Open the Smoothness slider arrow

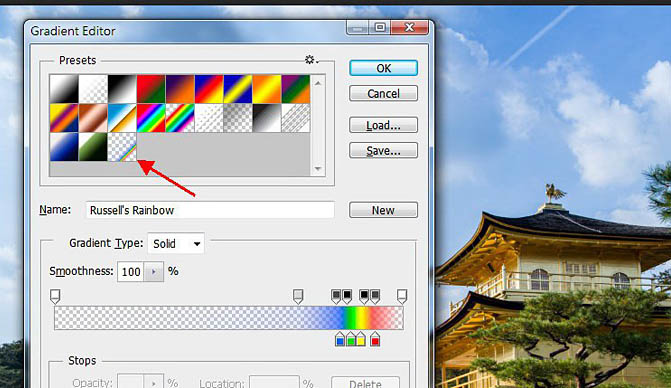click(154, 272)
